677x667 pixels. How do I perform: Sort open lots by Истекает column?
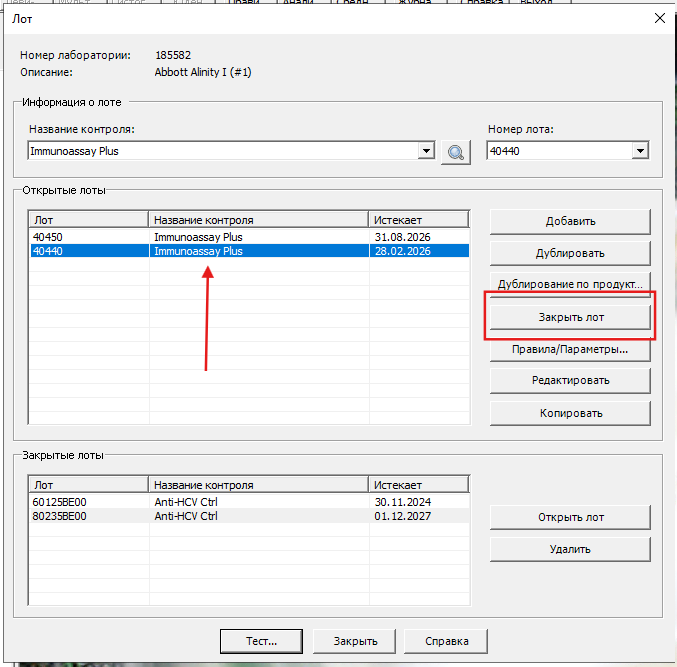pos(418,220)
